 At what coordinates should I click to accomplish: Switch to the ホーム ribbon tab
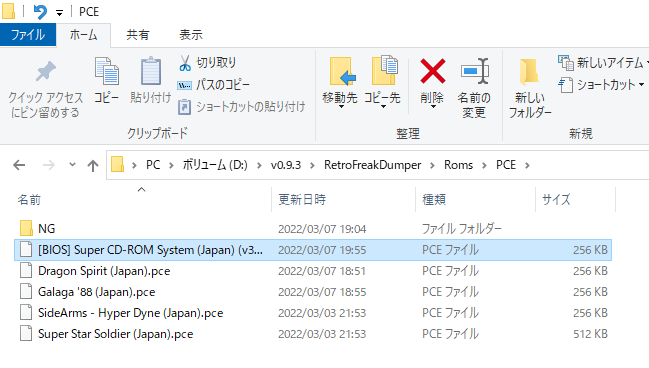(x=83, y=35)
